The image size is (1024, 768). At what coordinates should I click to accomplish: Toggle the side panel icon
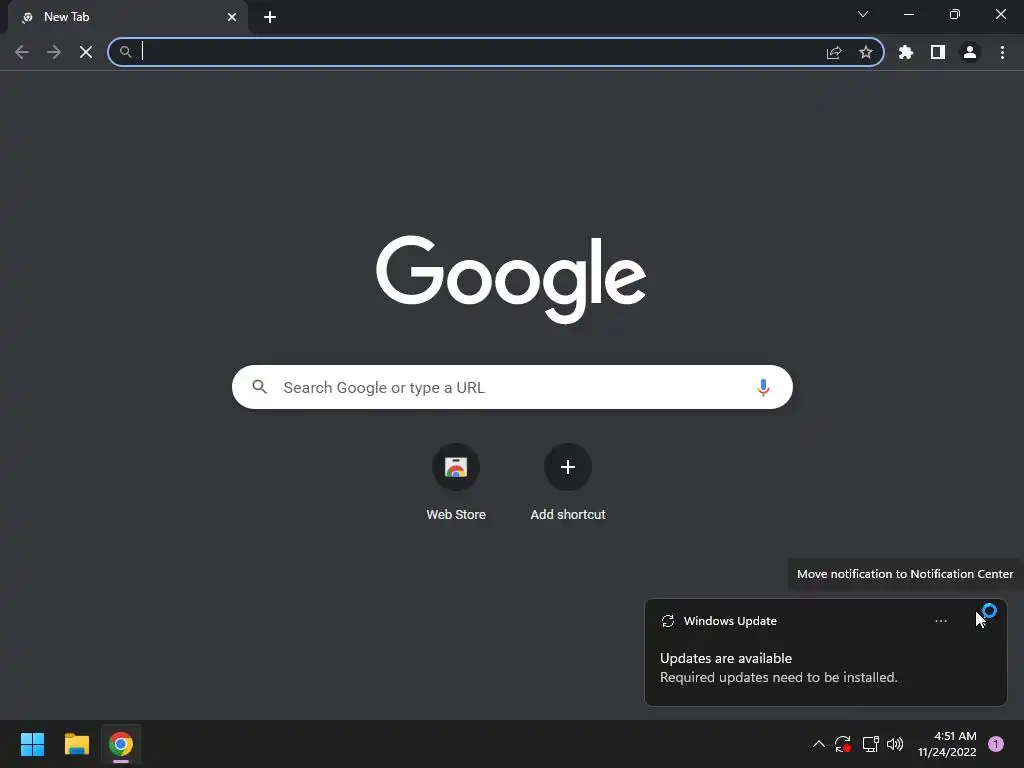point(938,52)
